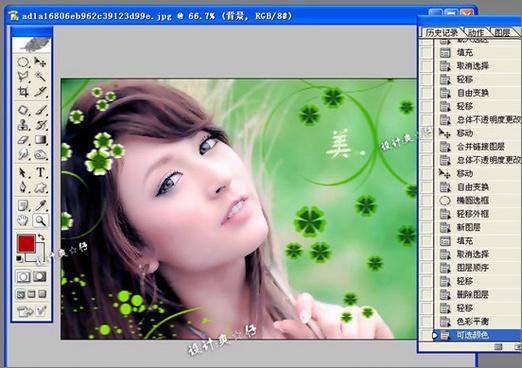Select the Magic Wand tool

(40, 77)
